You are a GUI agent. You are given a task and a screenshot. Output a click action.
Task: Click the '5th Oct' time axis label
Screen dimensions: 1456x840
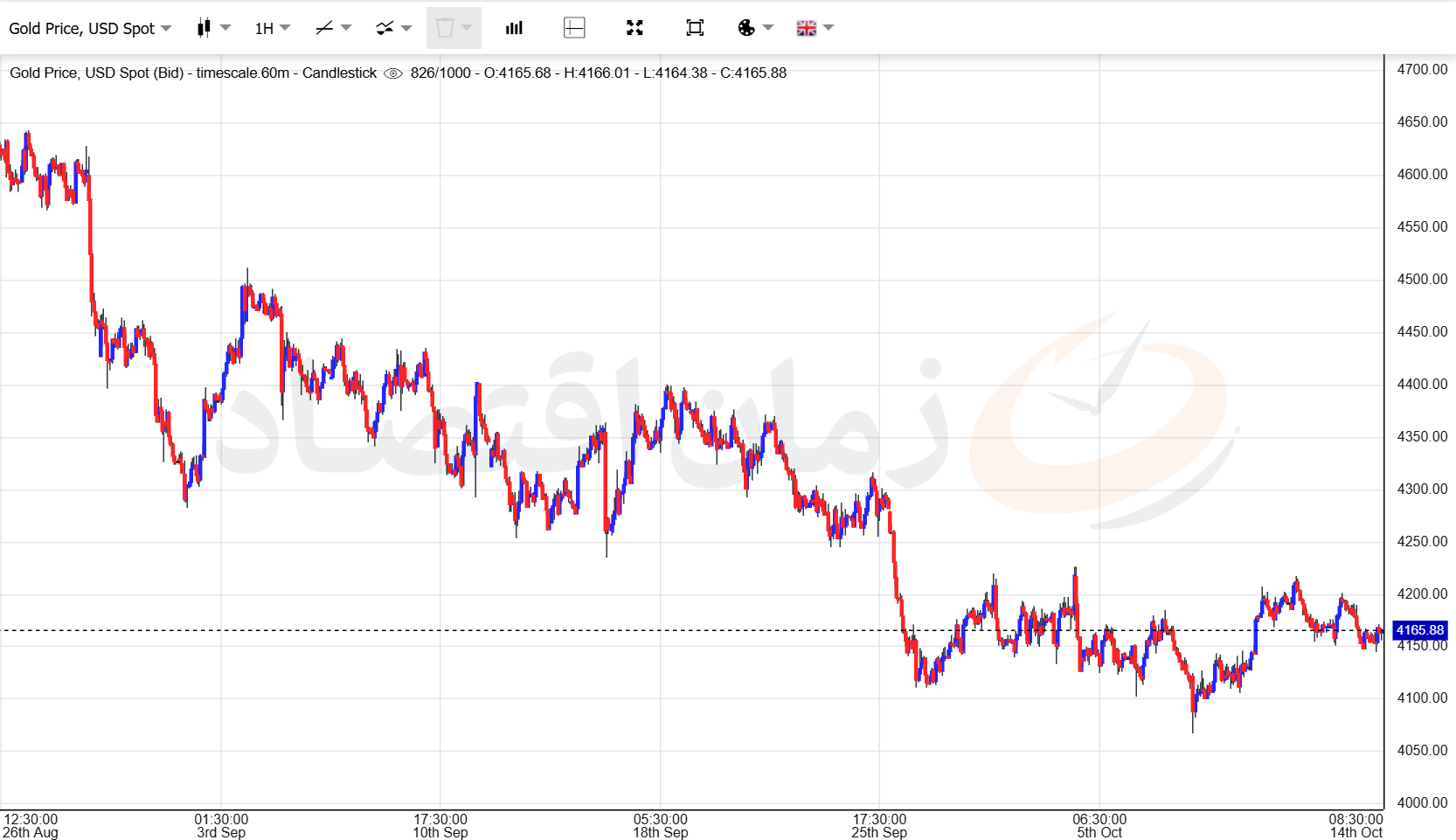[1099, 832]
